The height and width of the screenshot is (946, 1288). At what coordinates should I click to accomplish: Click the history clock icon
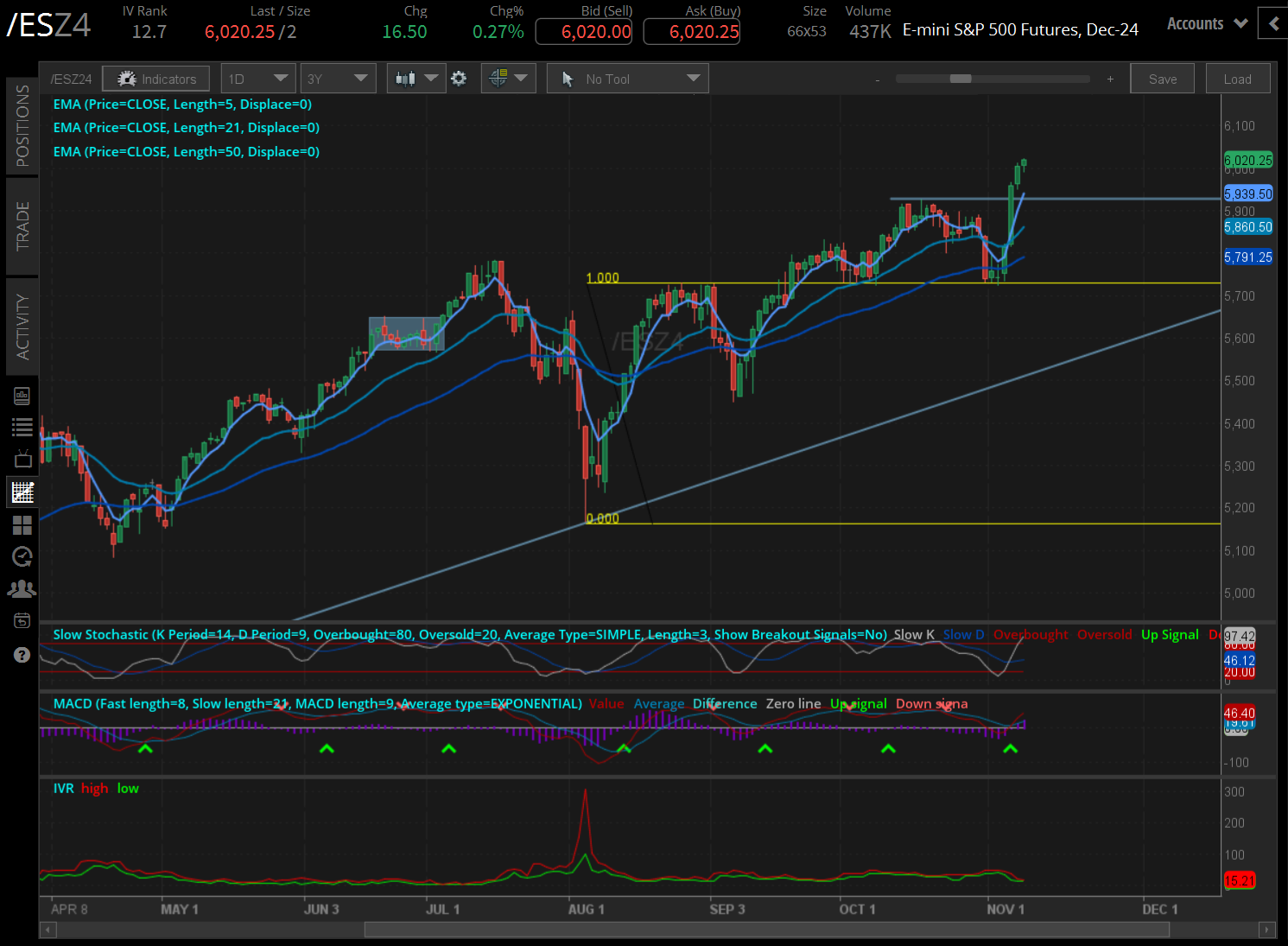[22, 556]
